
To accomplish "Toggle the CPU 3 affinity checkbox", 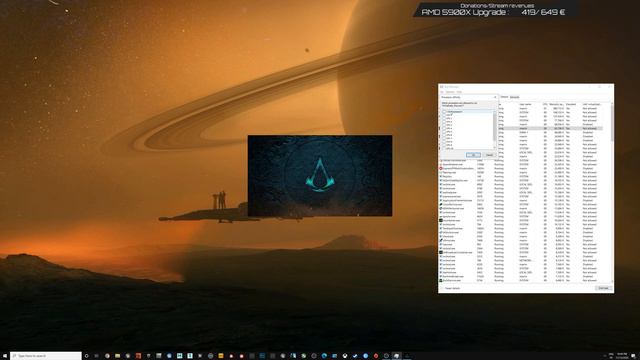I will pyautogui.click(x=444, y=125).
